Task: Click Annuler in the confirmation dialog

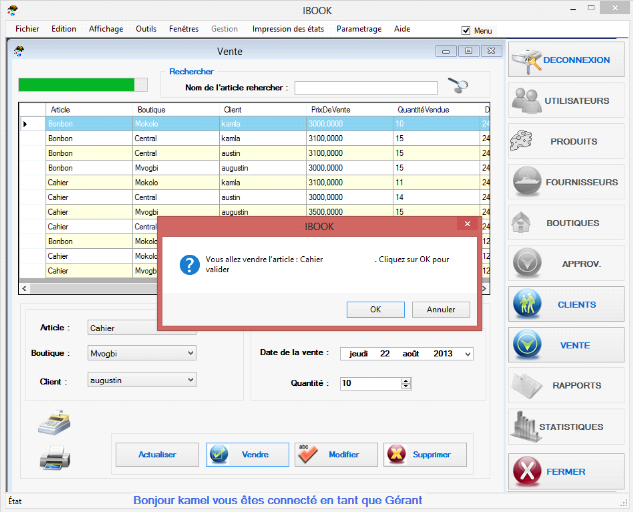Action: click(441, 309)
